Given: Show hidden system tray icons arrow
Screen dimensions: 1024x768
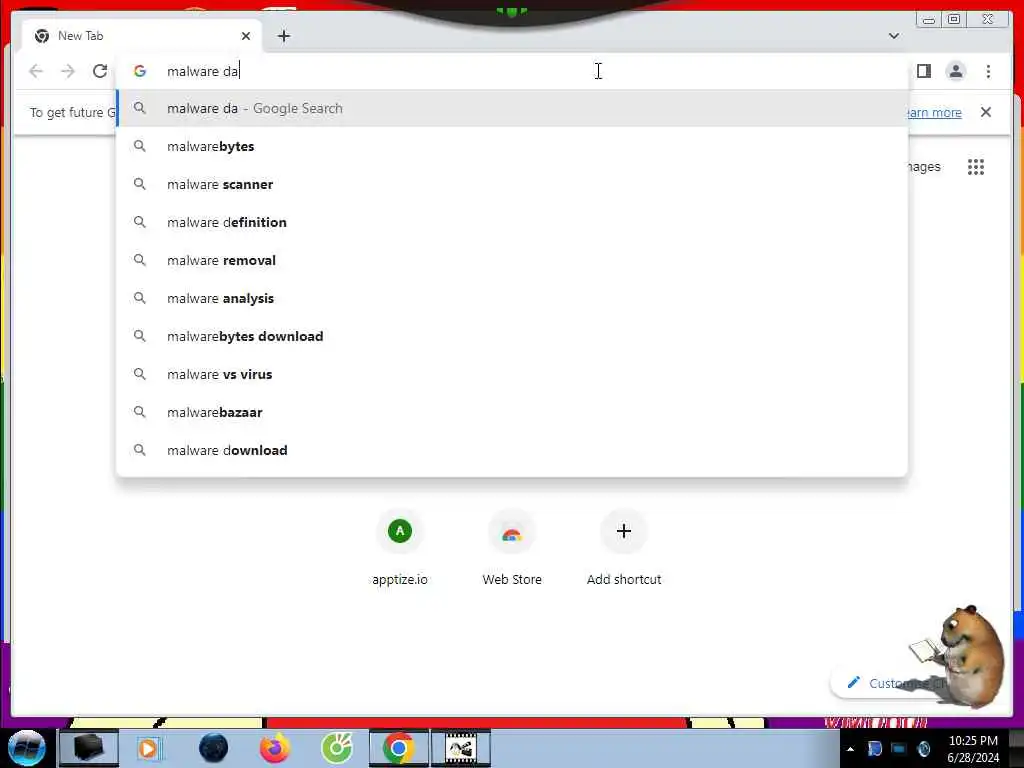Looking at the screenshot, I should coord(850,749).
